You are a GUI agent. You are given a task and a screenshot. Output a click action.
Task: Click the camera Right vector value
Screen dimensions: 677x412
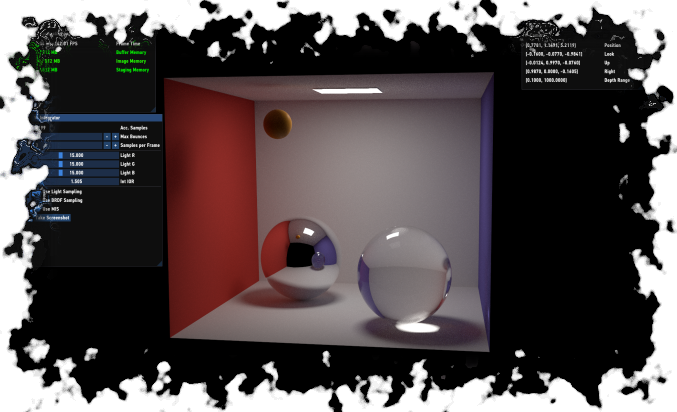pyautogui.click(x=551, y=72)
